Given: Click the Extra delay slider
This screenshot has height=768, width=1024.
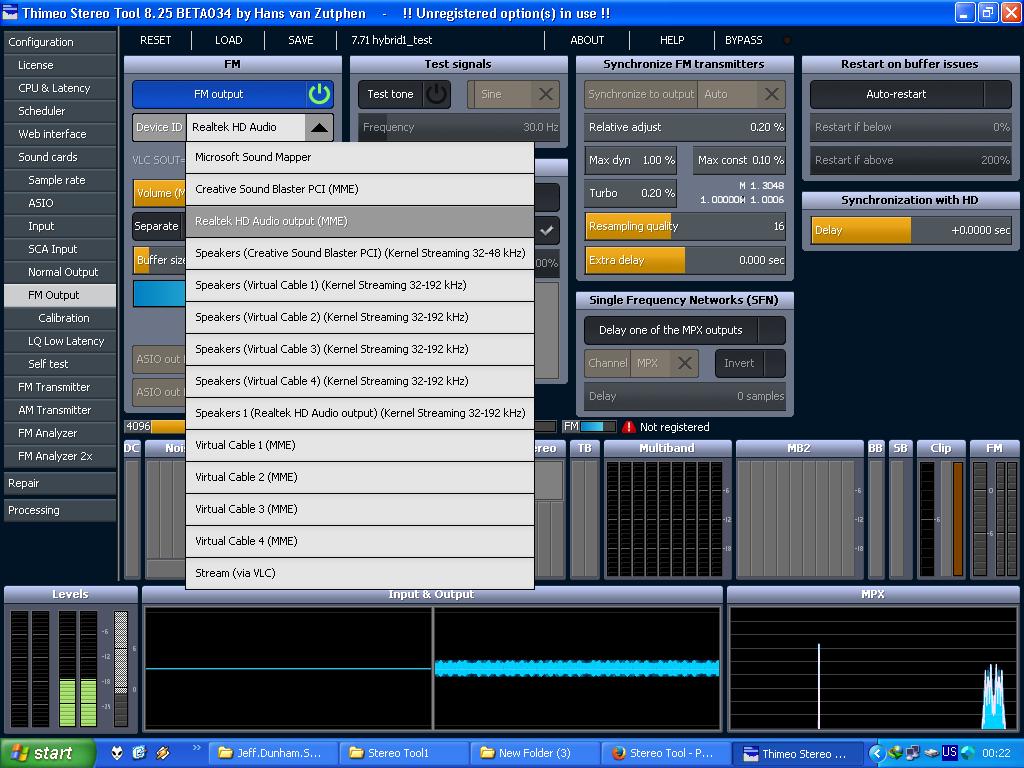Looking at the screenshot, I should (x=685, y=260).
